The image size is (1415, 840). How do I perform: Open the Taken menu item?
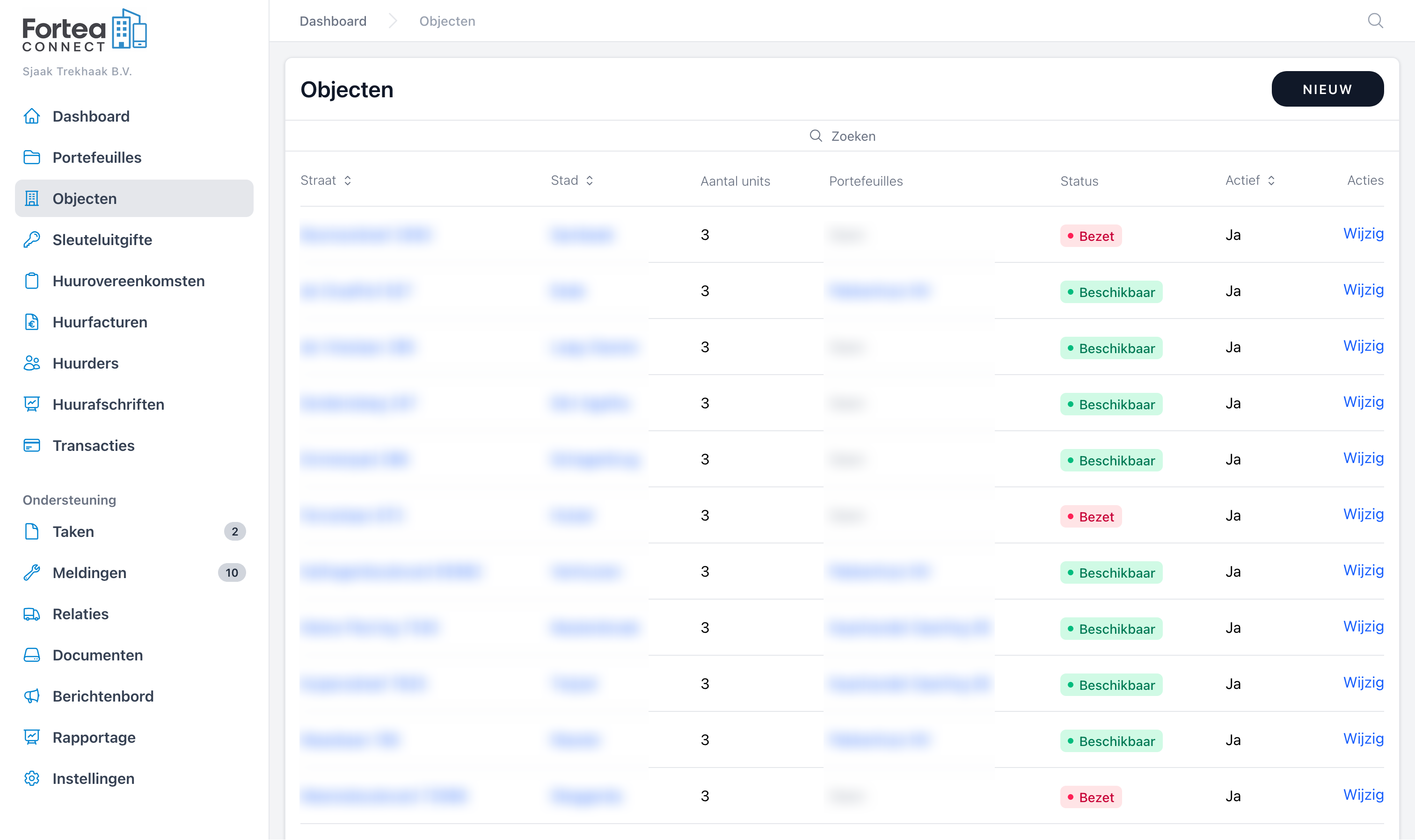click(73, 531)
